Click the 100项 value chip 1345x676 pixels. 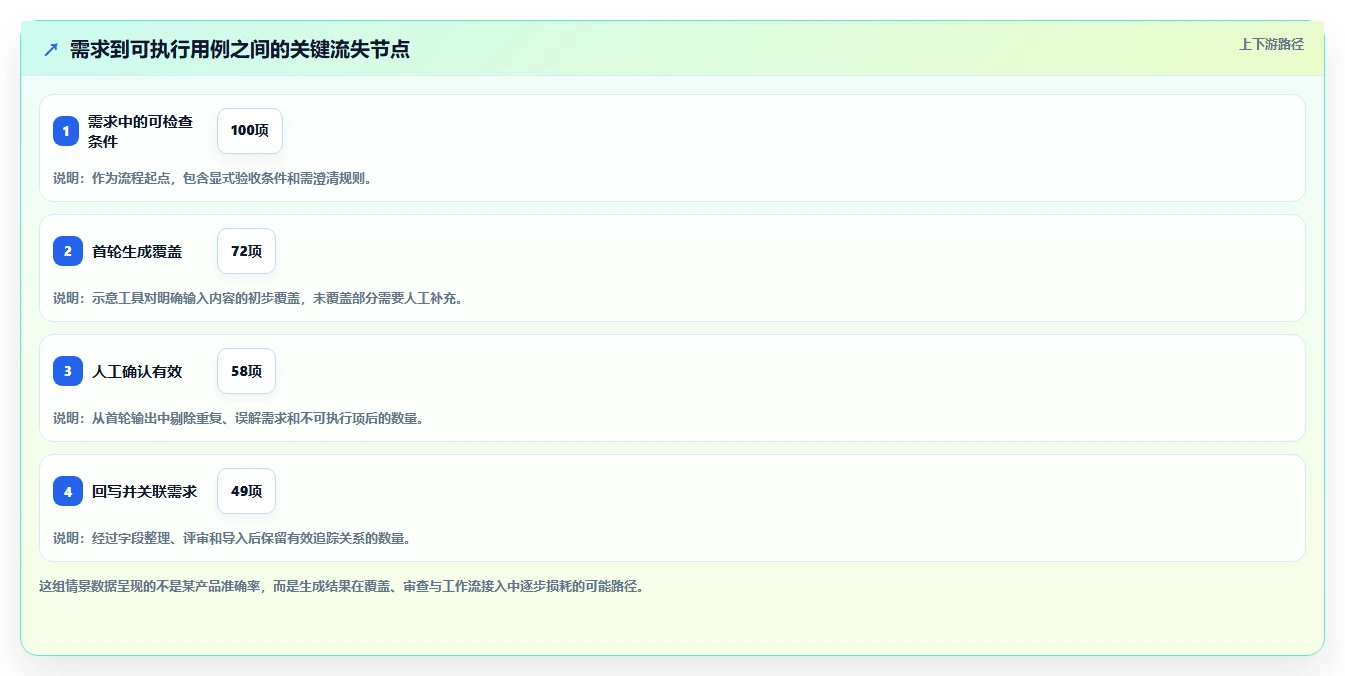coord(250,131)
